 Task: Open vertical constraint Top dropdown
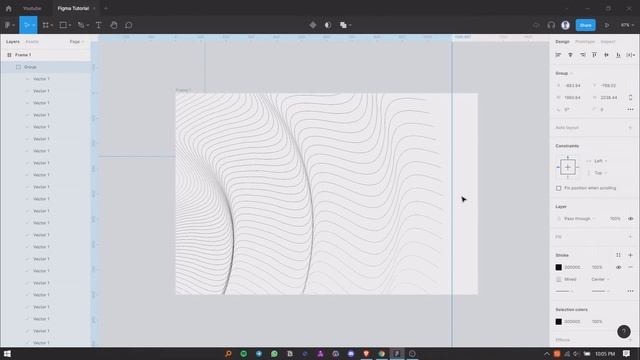pyautogui.click(x=599, y=173)
